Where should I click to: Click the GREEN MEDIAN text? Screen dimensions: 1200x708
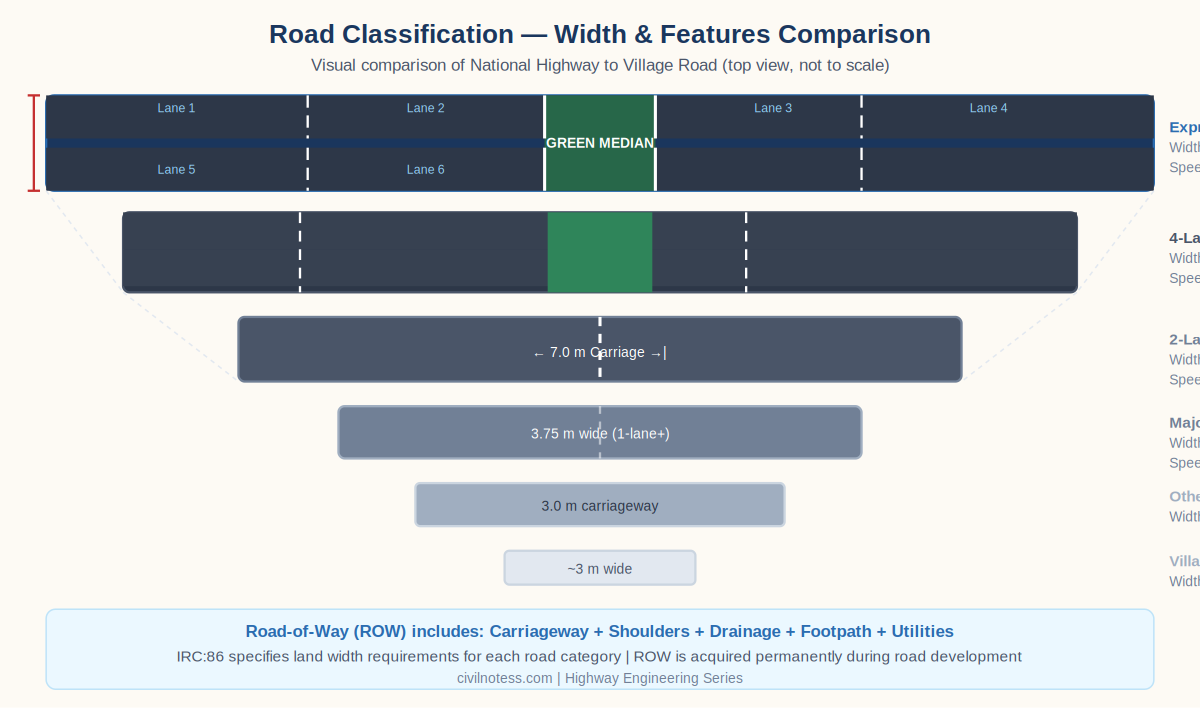point(599,143)
